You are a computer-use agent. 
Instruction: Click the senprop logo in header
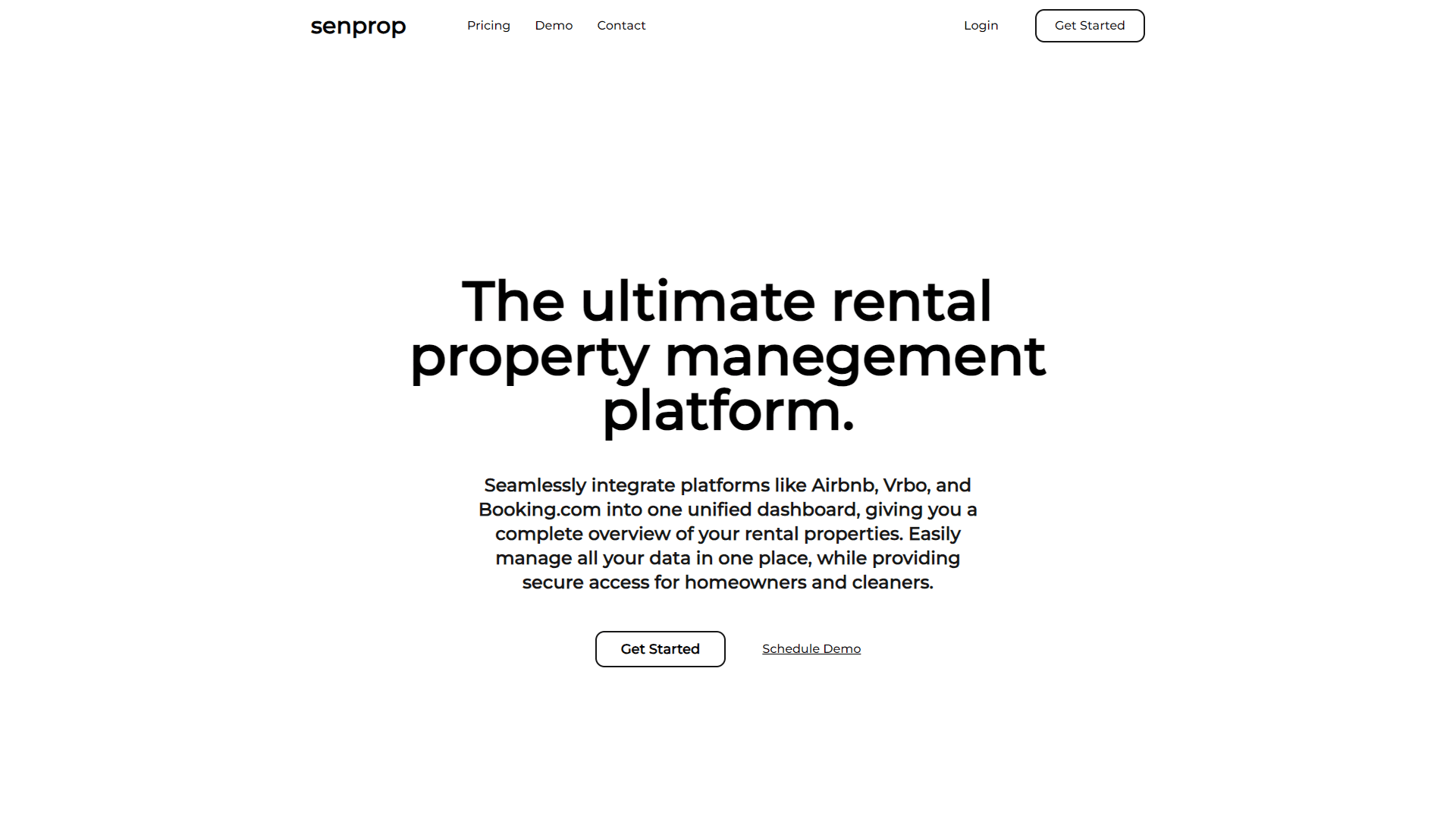click(x=357, y=26)
